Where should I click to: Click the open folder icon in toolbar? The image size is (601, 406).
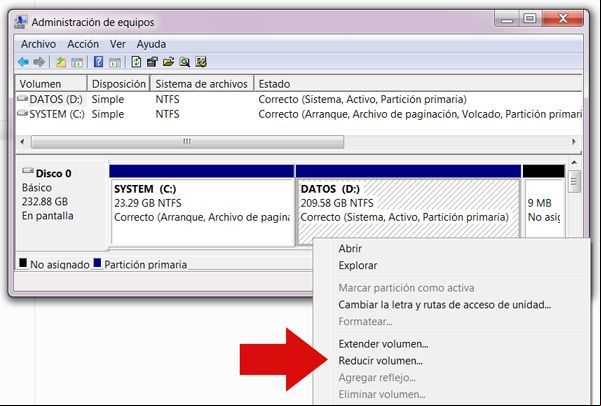[x=168, y=62]
